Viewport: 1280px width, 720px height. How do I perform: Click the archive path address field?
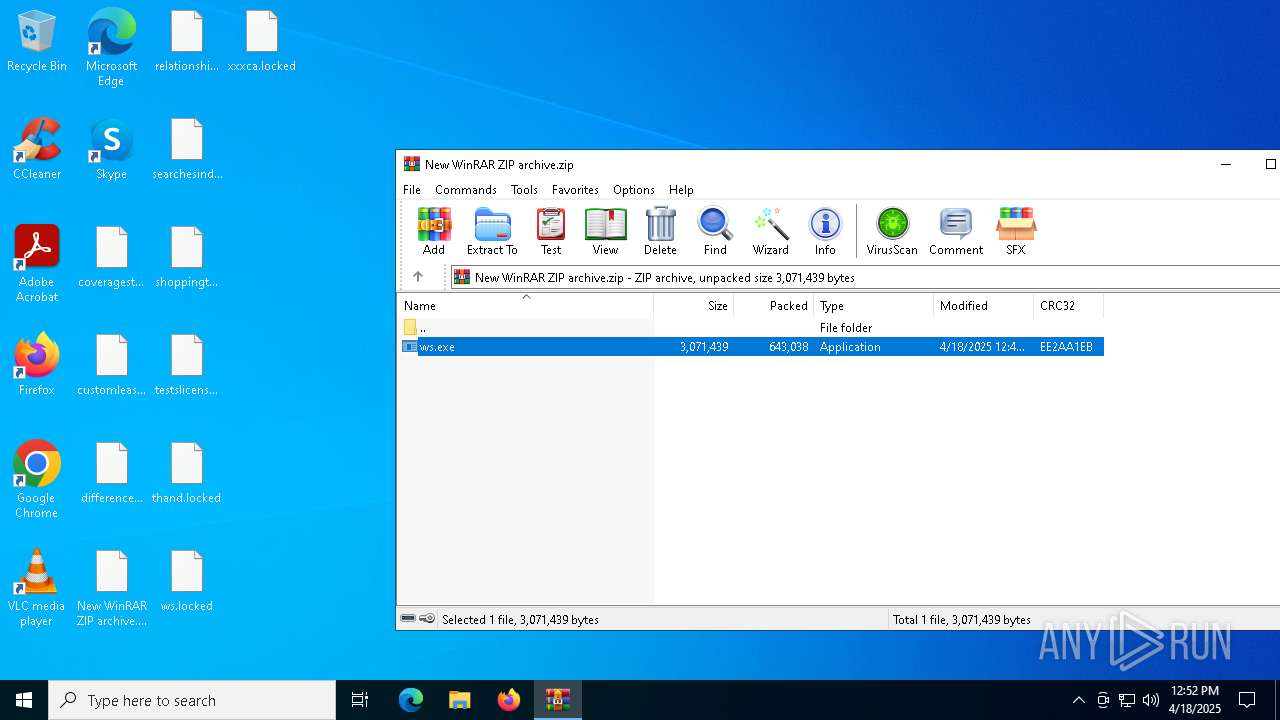click(865, 277)
